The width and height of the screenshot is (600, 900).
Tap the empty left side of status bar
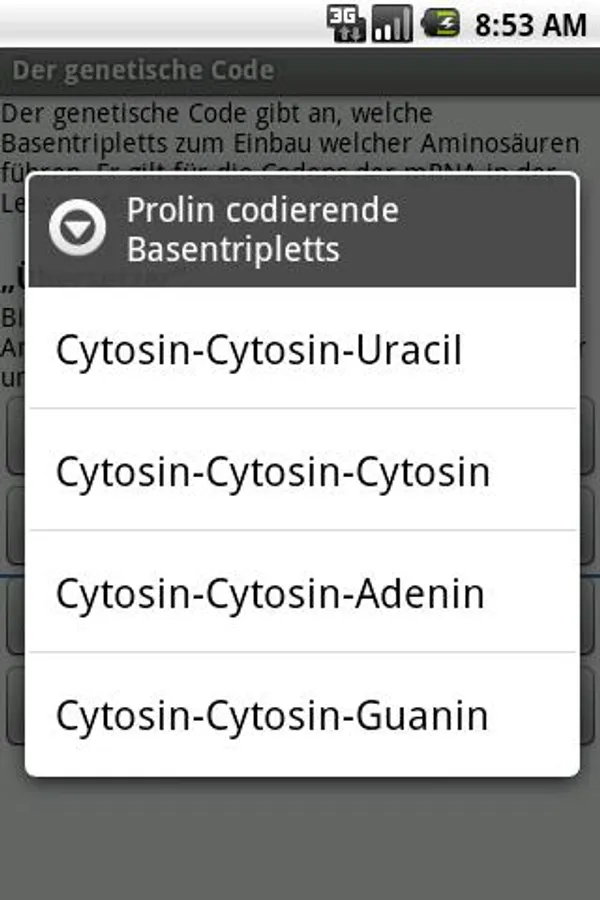[150, 23]
